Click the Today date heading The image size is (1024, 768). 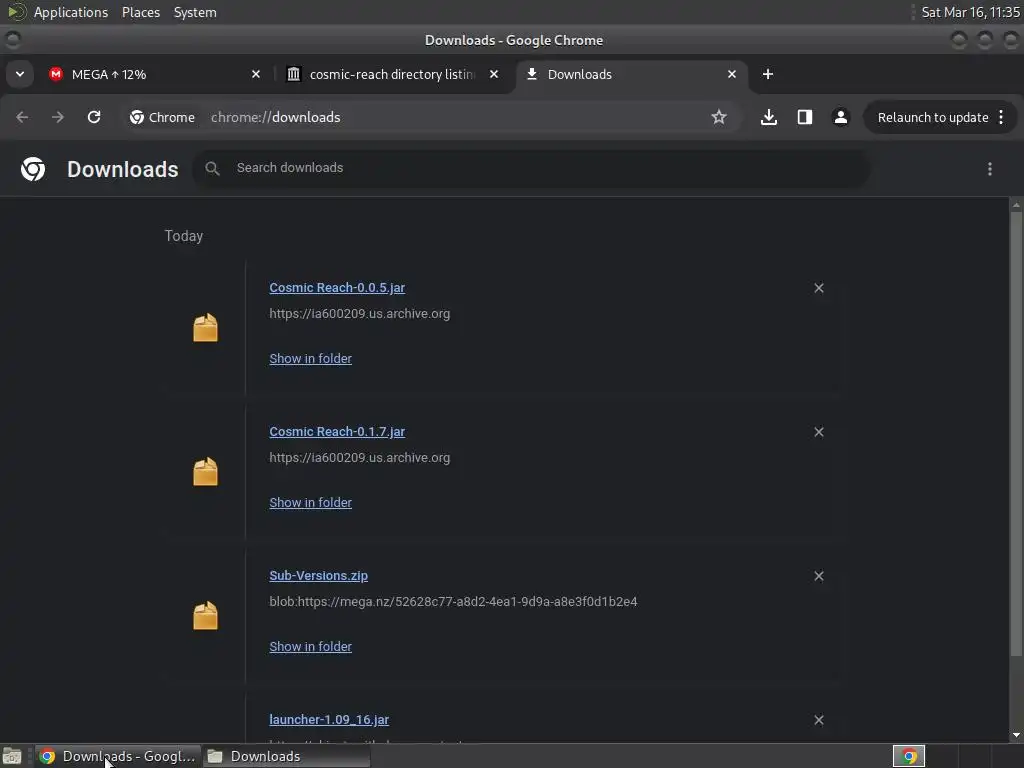click(184, 236)
